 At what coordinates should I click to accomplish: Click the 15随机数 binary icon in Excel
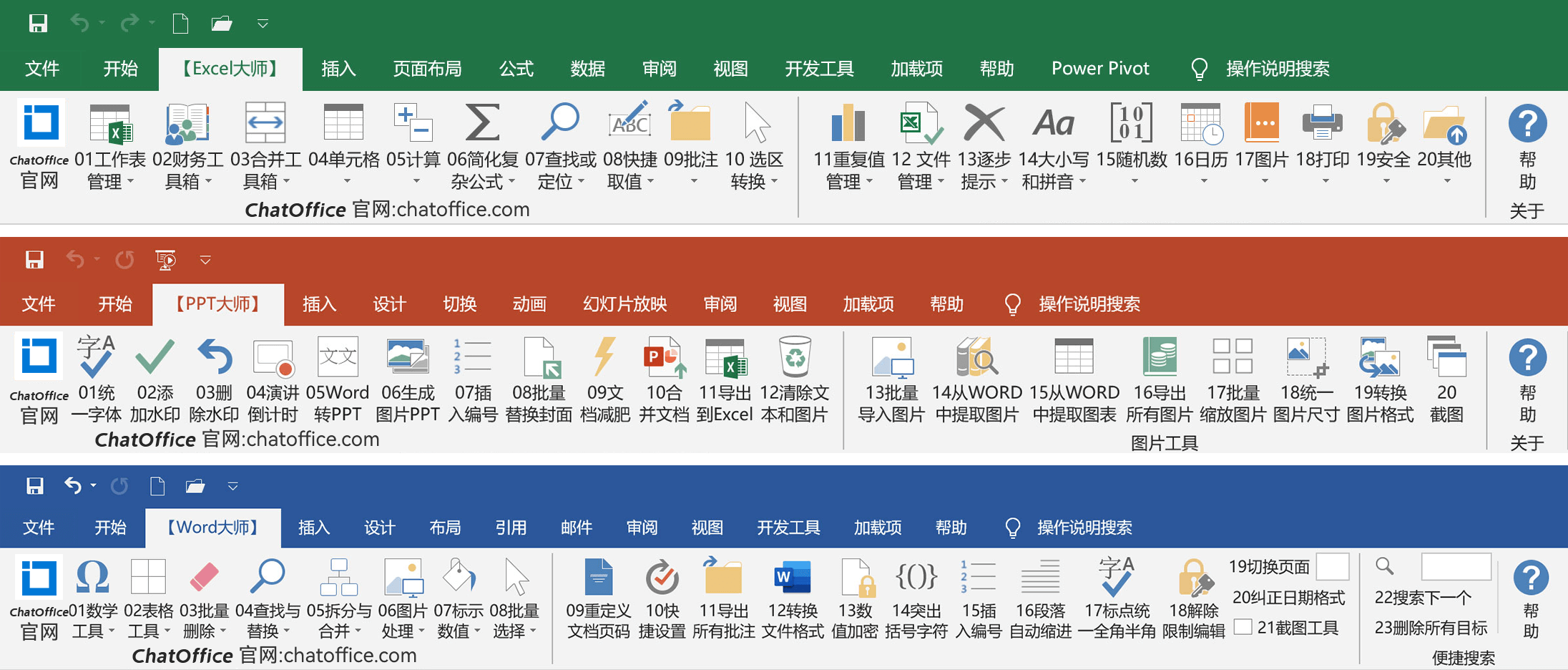pos(1132,122)
